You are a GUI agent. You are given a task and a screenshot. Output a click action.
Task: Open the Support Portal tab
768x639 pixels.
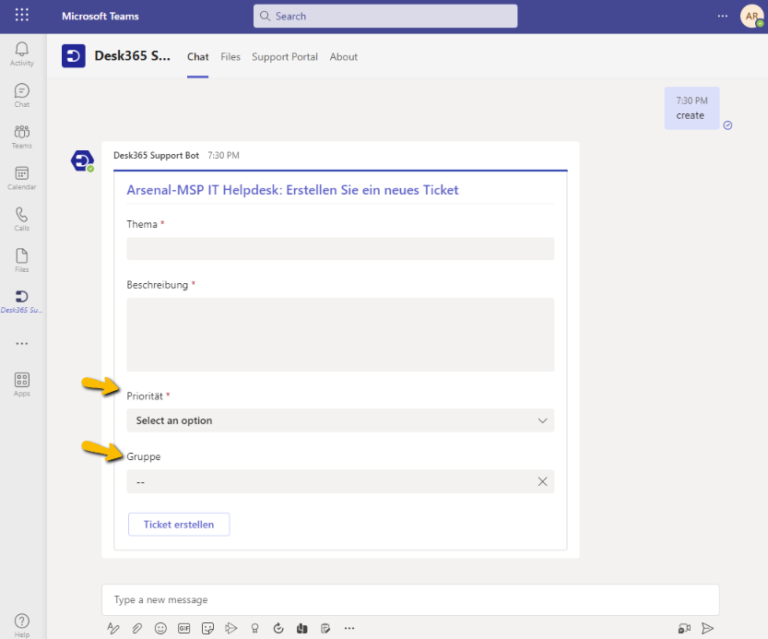(x=285, y=57)
